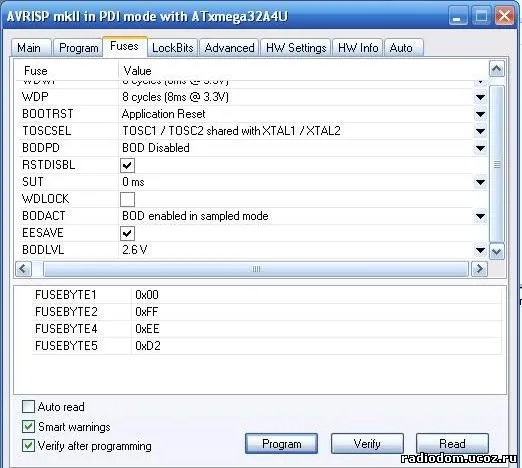Select the BOOTRST fuse name
Image resolution: width=522 pixels, height=468 pixels.
click(x=47, y=114)
